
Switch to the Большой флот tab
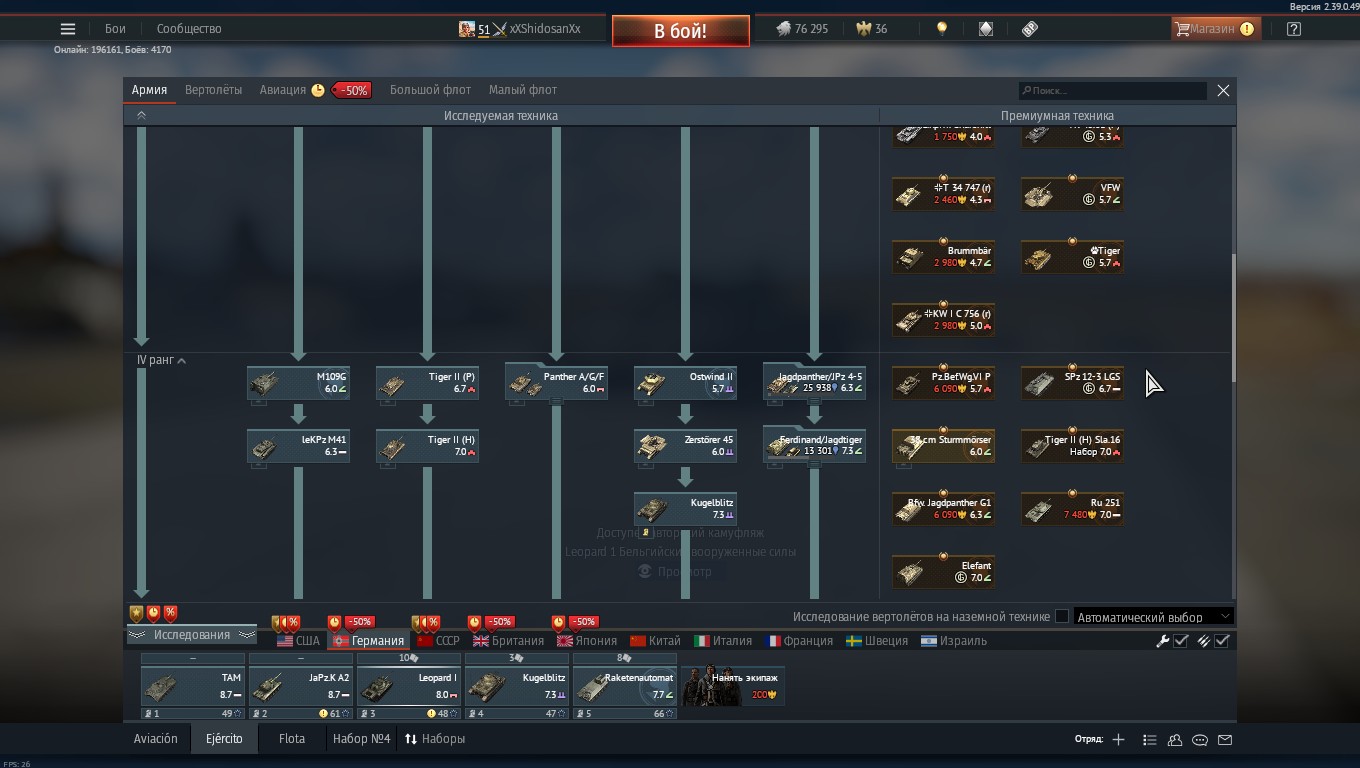point(430,90)
